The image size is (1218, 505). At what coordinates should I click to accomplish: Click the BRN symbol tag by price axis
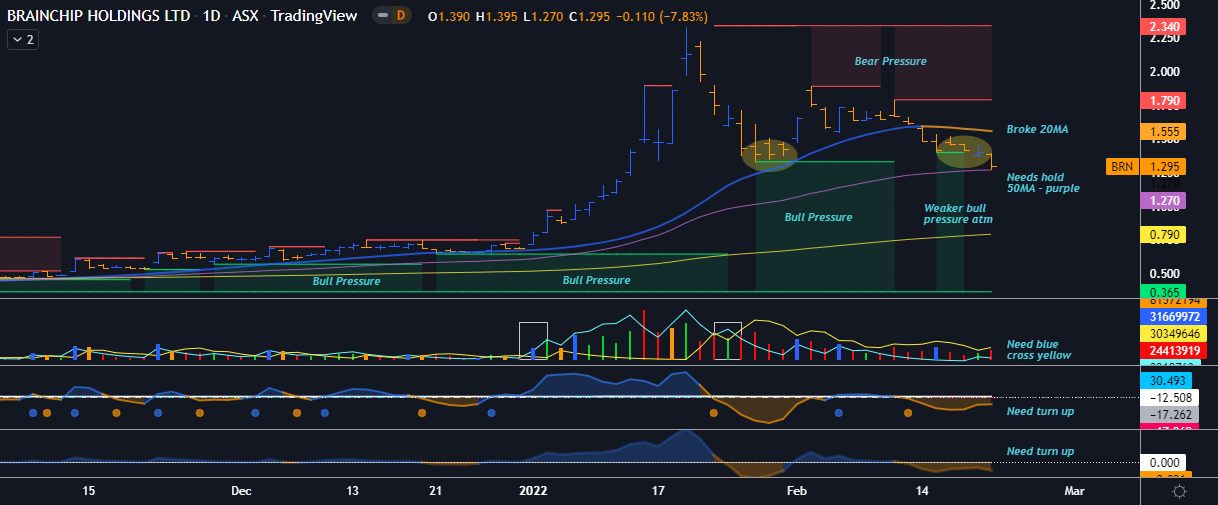point(1121,167)
